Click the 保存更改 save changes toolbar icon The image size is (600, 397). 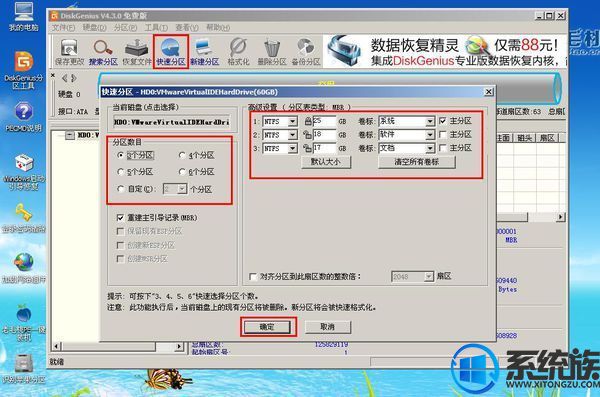point(69,52)
